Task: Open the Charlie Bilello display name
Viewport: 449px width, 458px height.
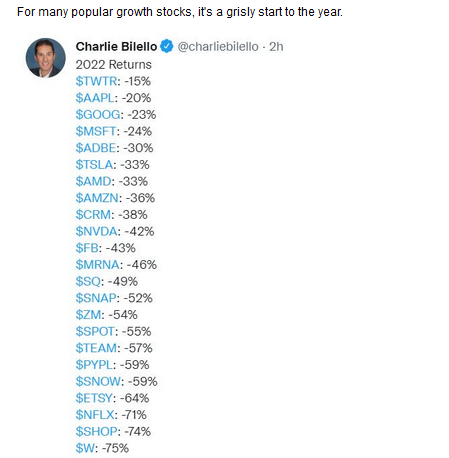Action: click(x=116, y=47)
